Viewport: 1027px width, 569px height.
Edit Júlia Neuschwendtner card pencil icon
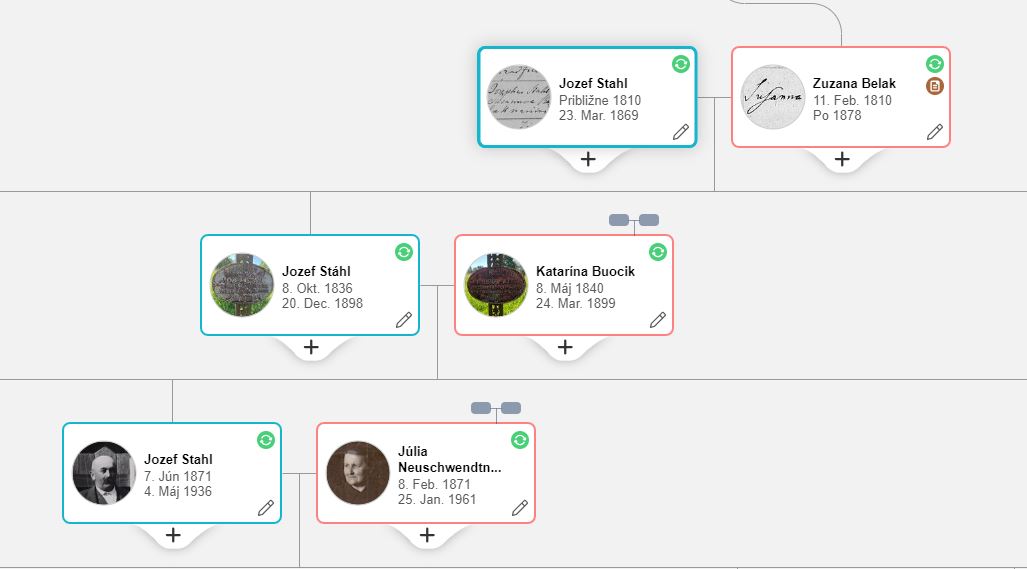520,508
